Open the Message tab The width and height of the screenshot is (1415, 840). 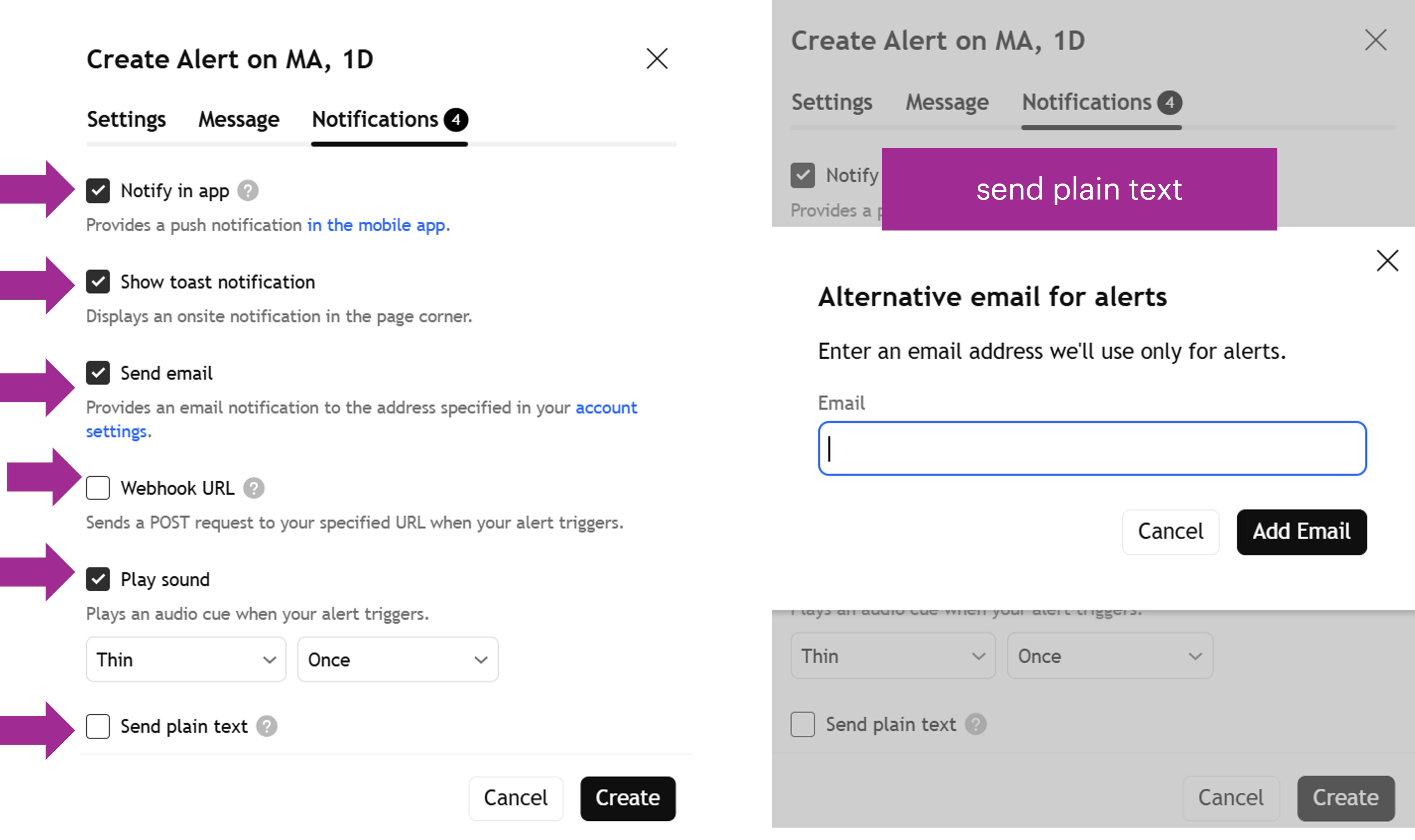238,119
